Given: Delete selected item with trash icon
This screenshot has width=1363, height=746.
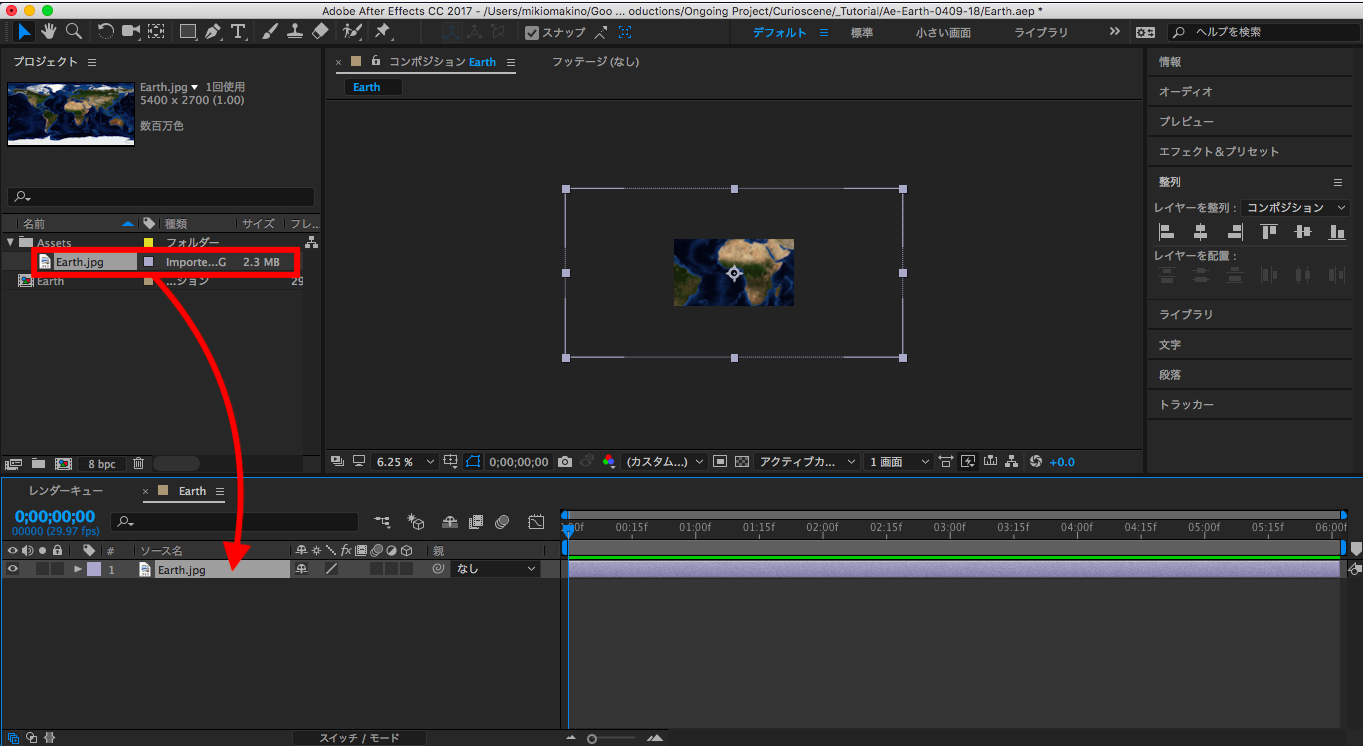Looking at the screenshot, I should [139, 464].
